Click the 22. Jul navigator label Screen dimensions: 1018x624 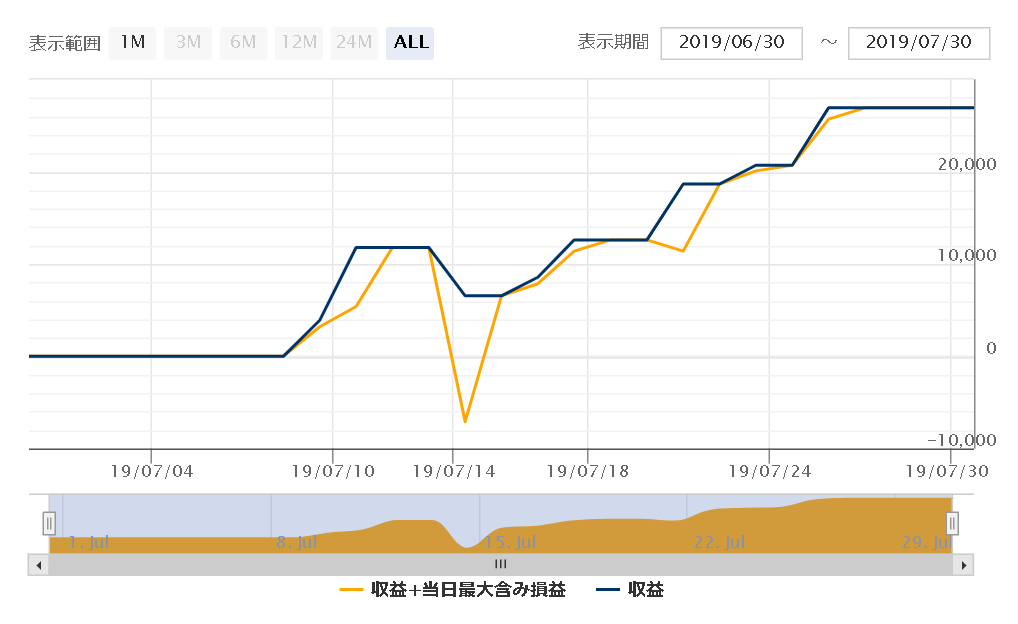pos(719,542)
